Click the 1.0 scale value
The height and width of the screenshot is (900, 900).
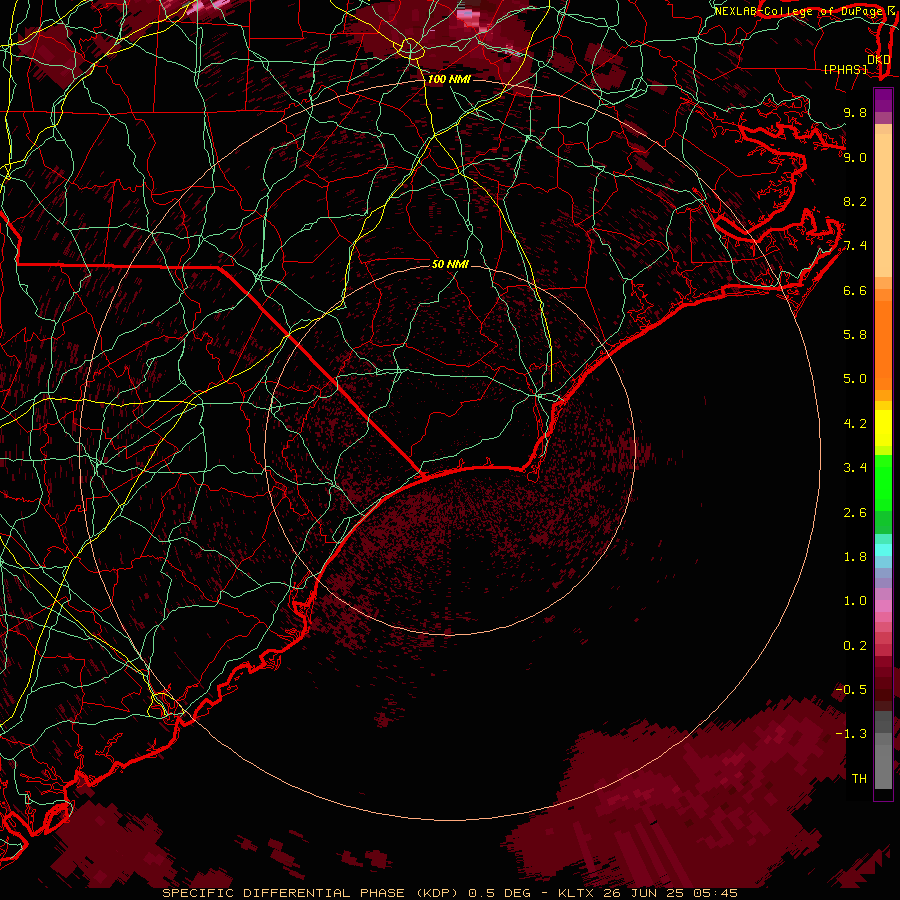tap(855, 601)
